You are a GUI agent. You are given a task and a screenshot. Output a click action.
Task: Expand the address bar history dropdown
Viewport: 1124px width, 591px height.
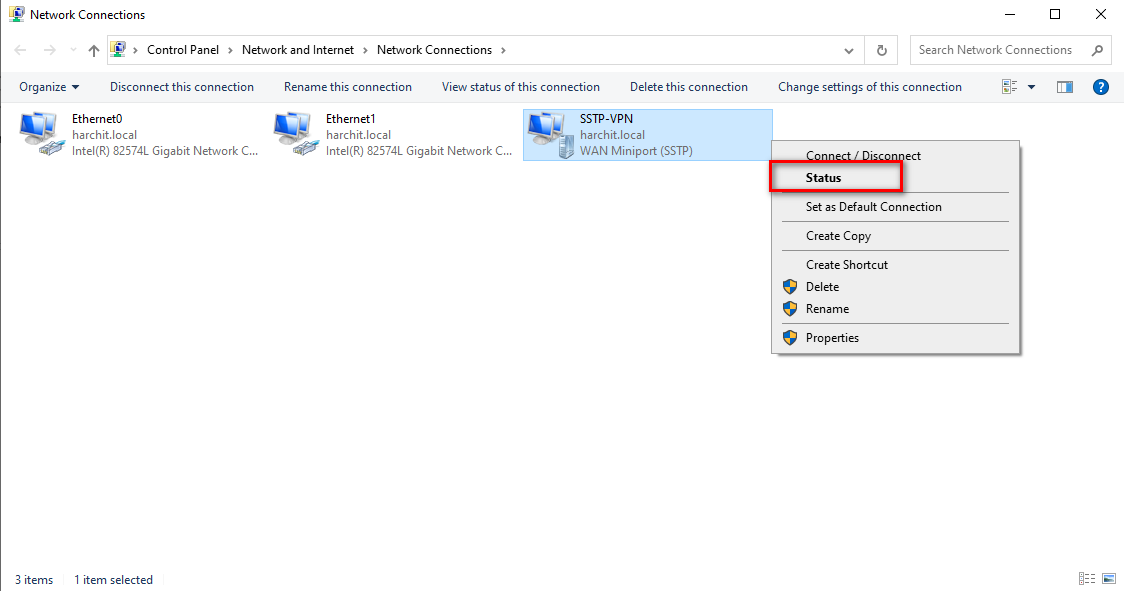point(849,50)
